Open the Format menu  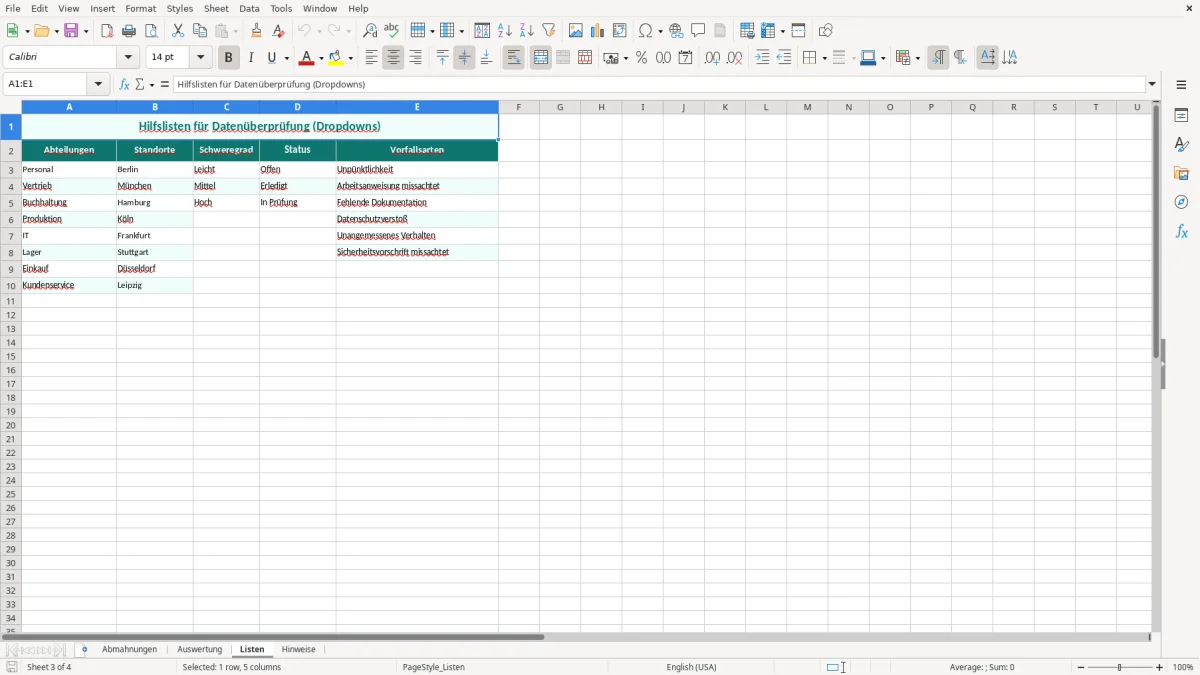pos(140,8)
